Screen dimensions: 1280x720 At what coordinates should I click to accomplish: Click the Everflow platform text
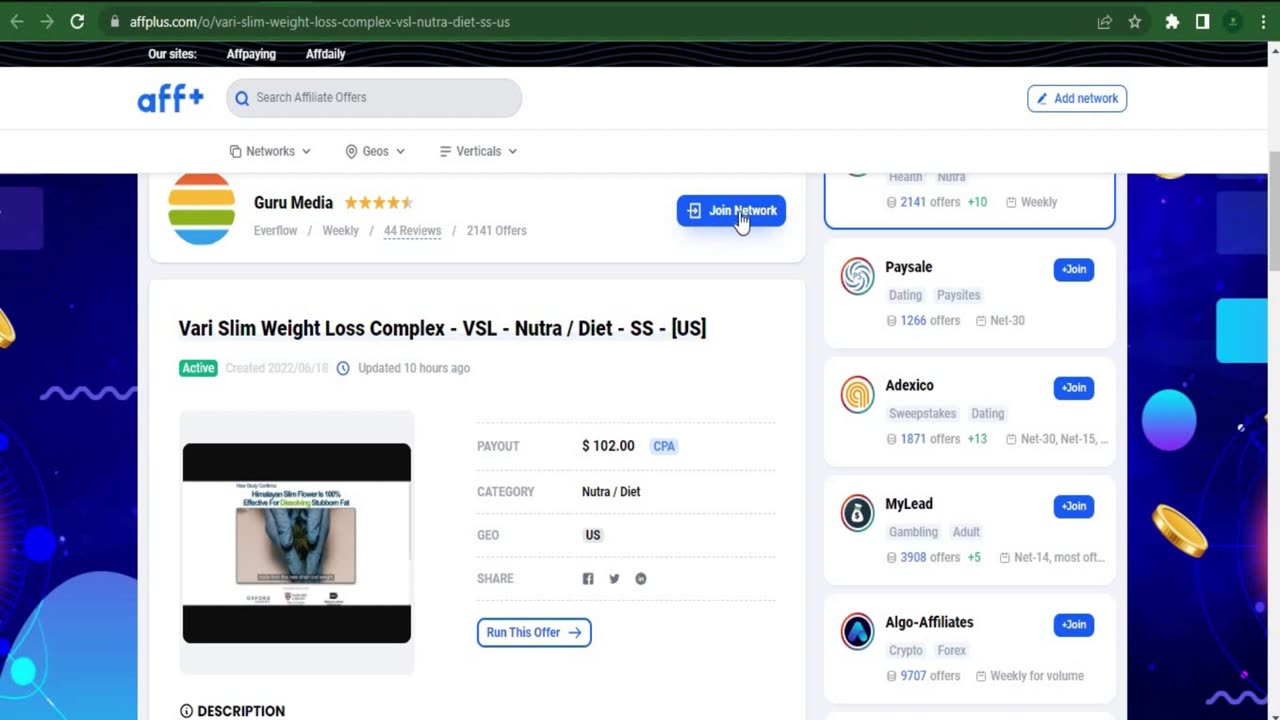coord(275,230)
